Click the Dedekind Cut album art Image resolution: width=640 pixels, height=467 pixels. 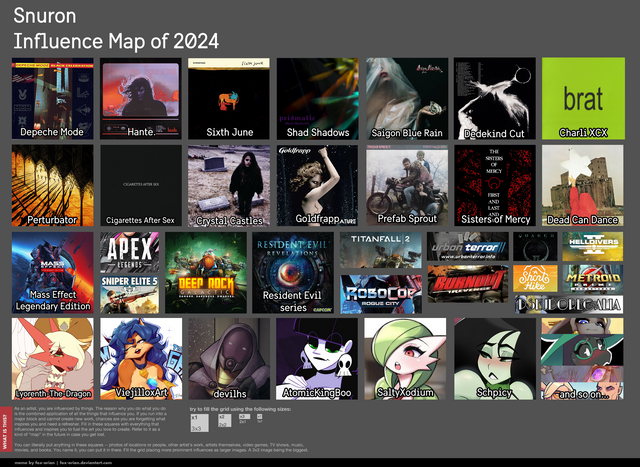pos(495,98)
